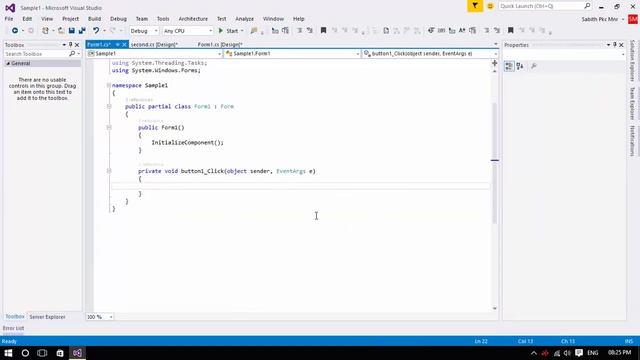The width and height of the screenshot is (640, 360).
Task: Click the second bookmark icon near Properties
Action: (510, 31)
